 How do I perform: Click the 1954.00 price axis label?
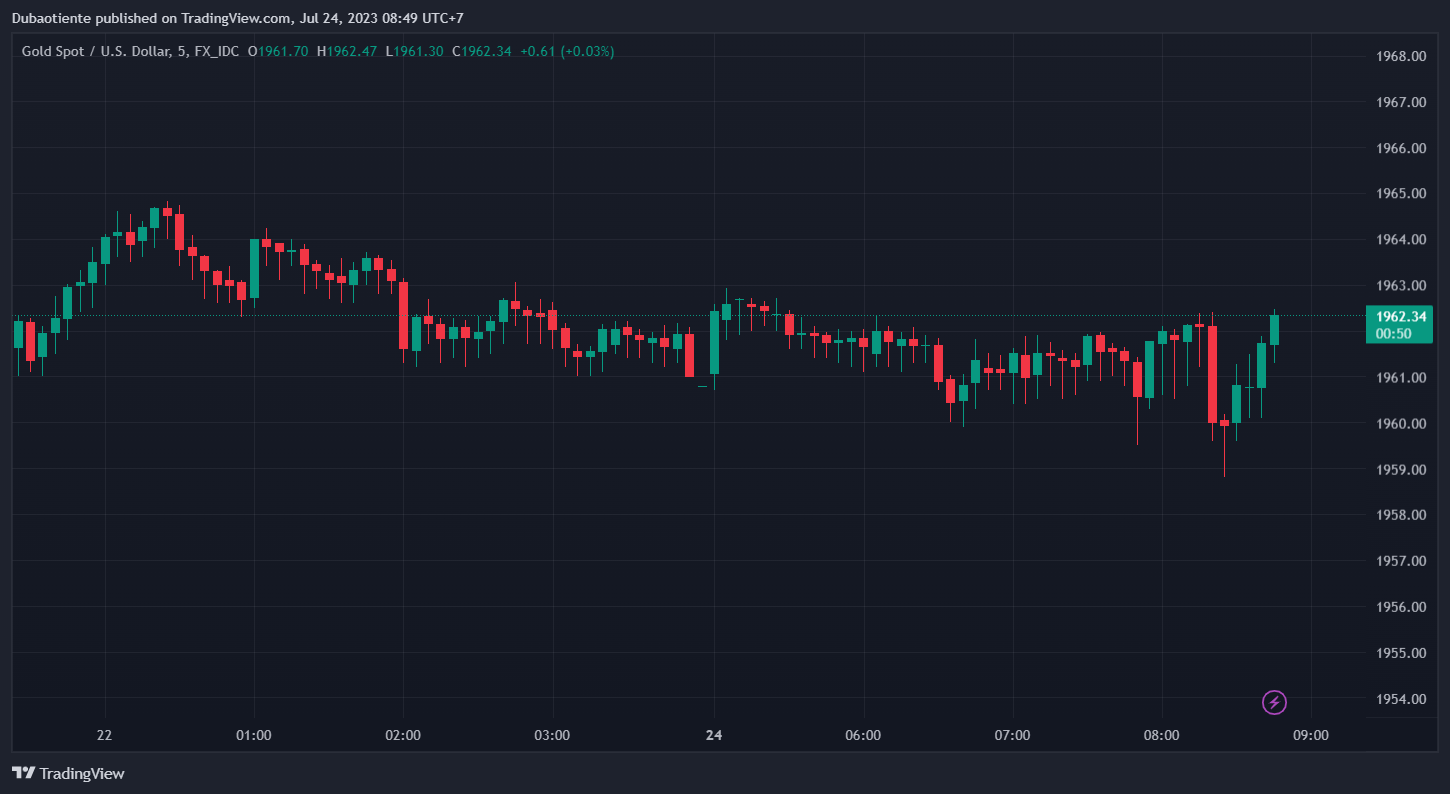pyautogui.click(x=1399, y=699)
